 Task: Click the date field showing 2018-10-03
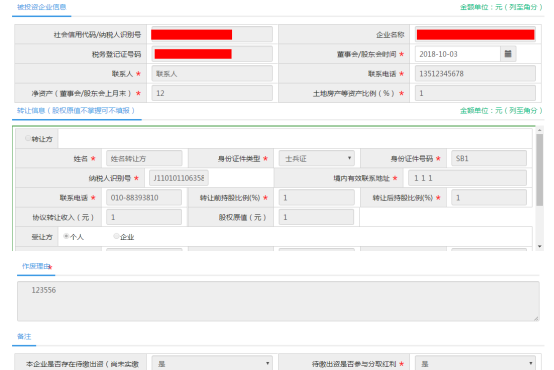click(x=458, y=54)
